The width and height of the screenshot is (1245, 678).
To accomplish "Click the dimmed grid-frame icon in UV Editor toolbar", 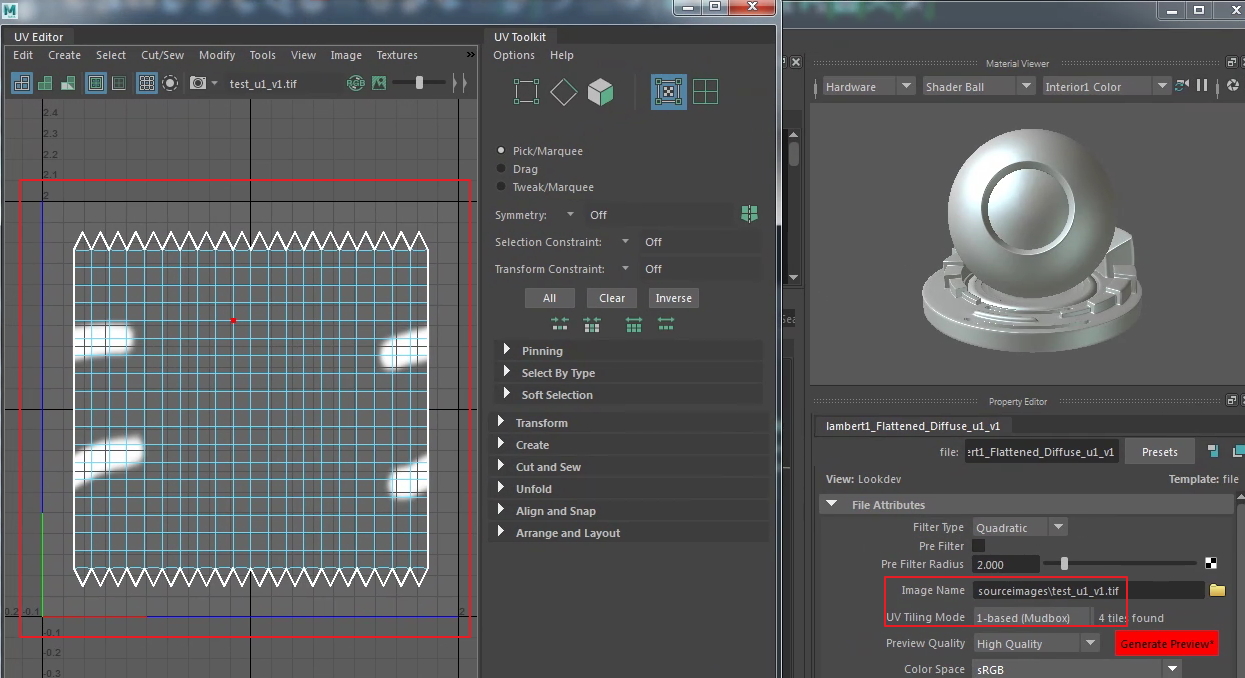I will click(119, 83).
